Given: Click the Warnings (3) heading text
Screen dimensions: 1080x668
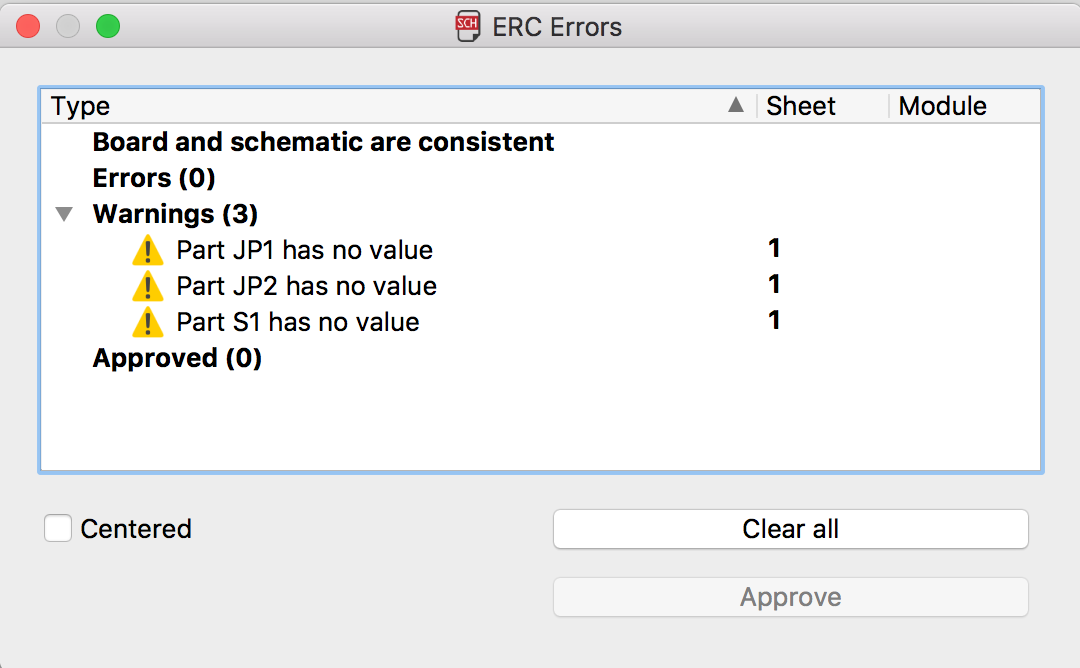Looking at the screenshot, I should pyautogui.click(x=176, y=214).
